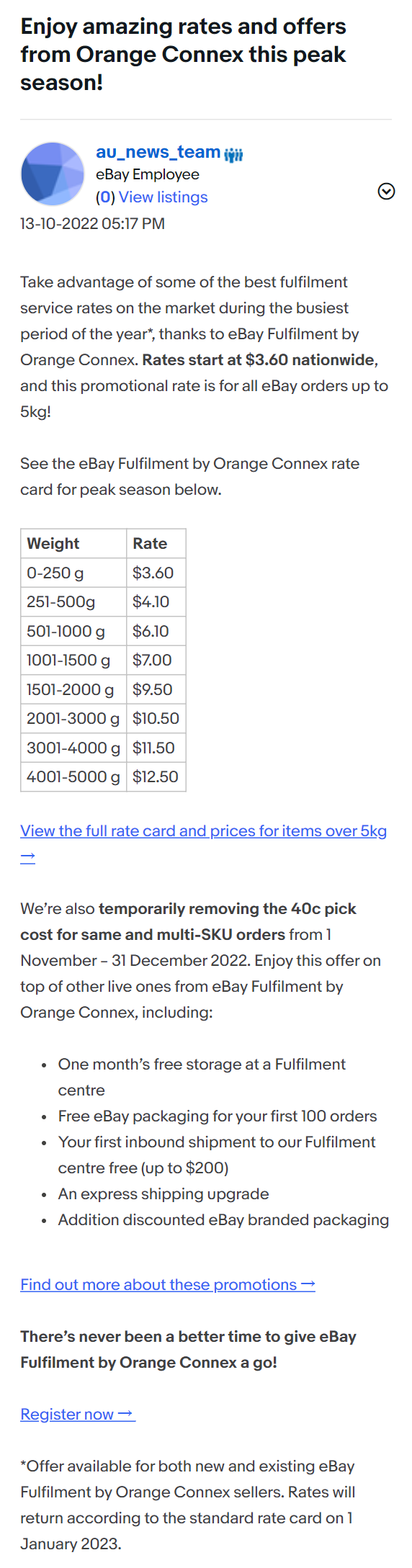
Task: Click the au_news_team username link
Action: (158, 152)
